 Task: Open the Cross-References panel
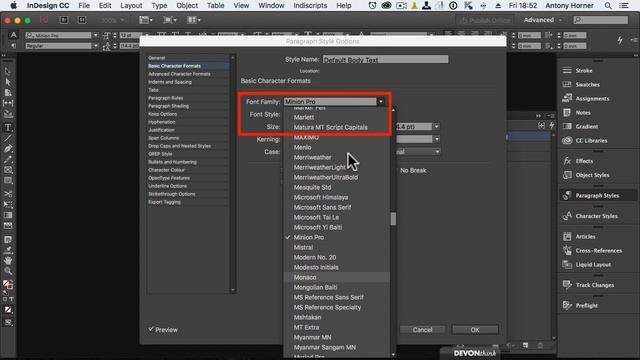coord(598,251)
